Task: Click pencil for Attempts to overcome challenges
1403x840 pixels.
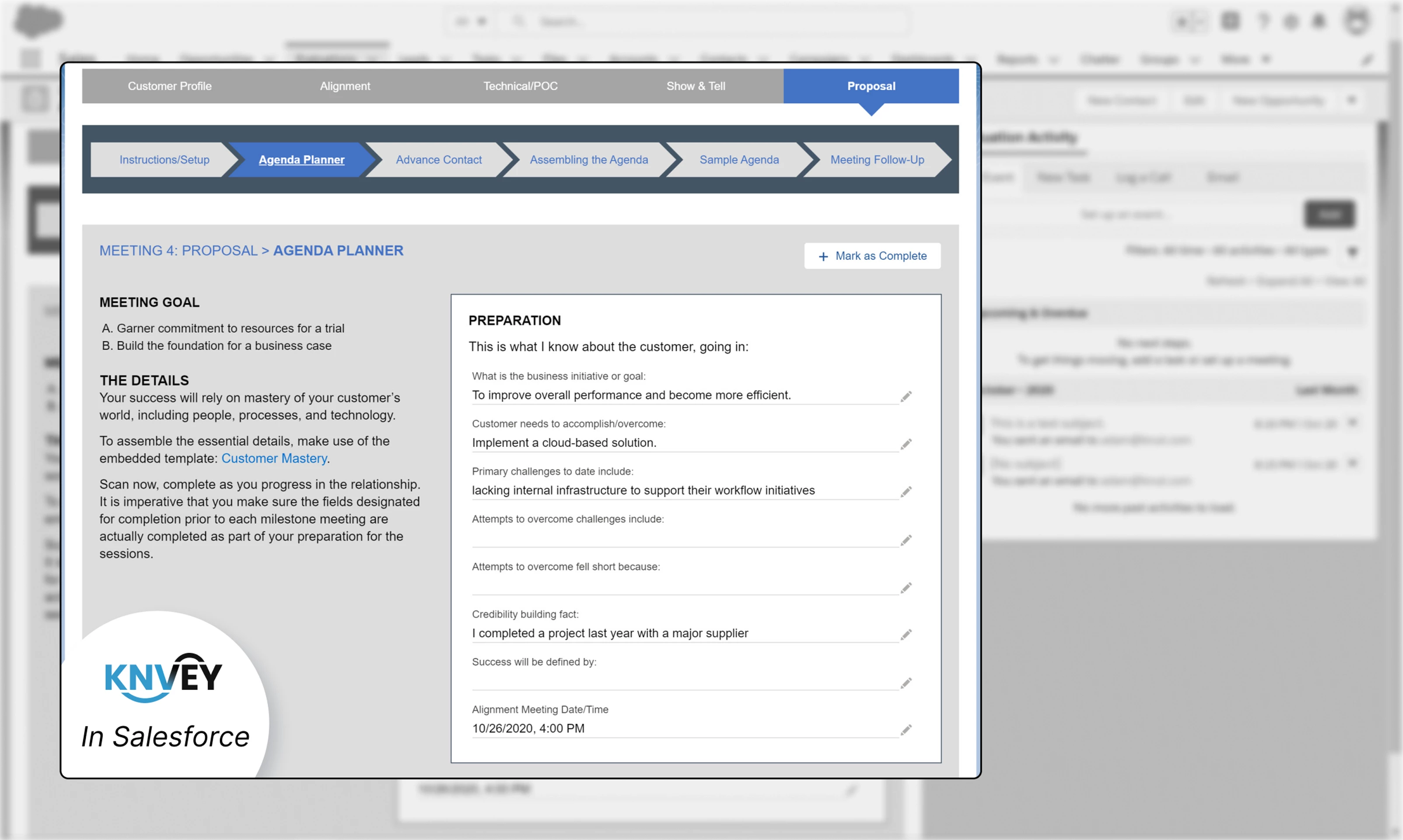Action: tap(906, 540)
